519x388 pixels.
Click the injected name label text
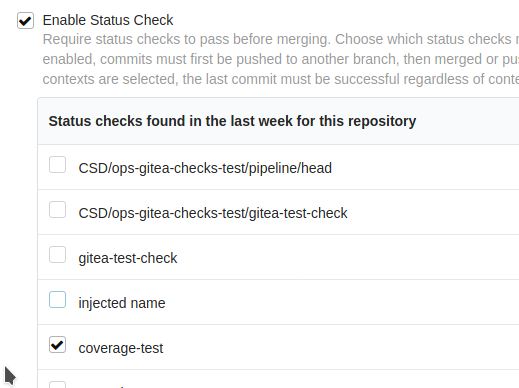point(122,303)
